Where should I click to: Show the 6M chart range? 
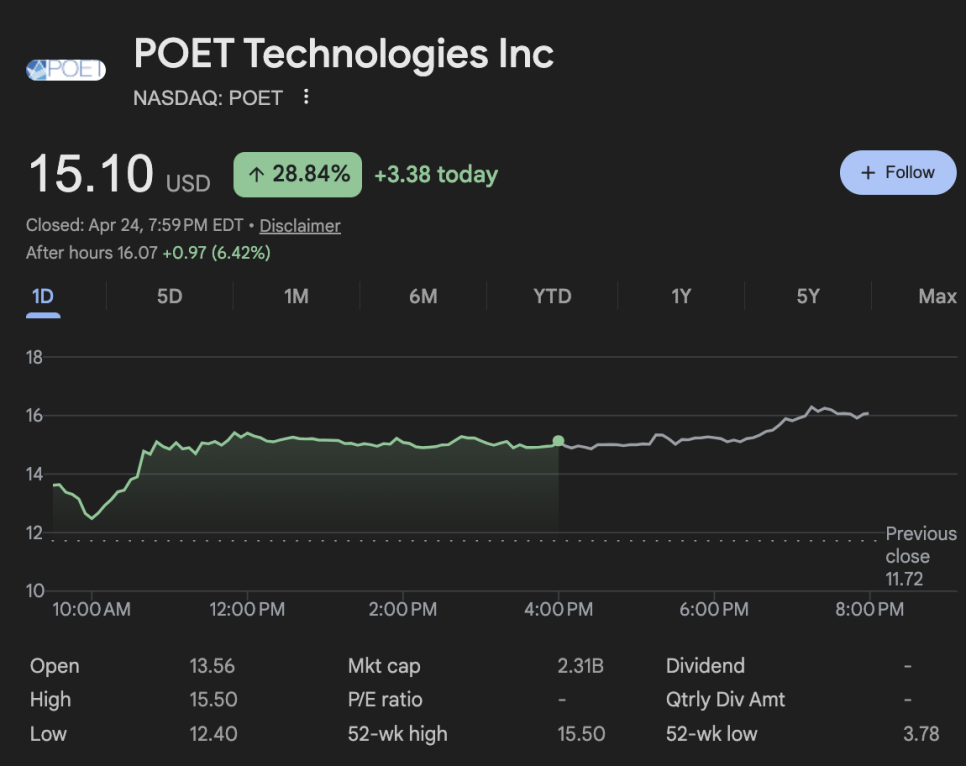click(x=423, y=296)
